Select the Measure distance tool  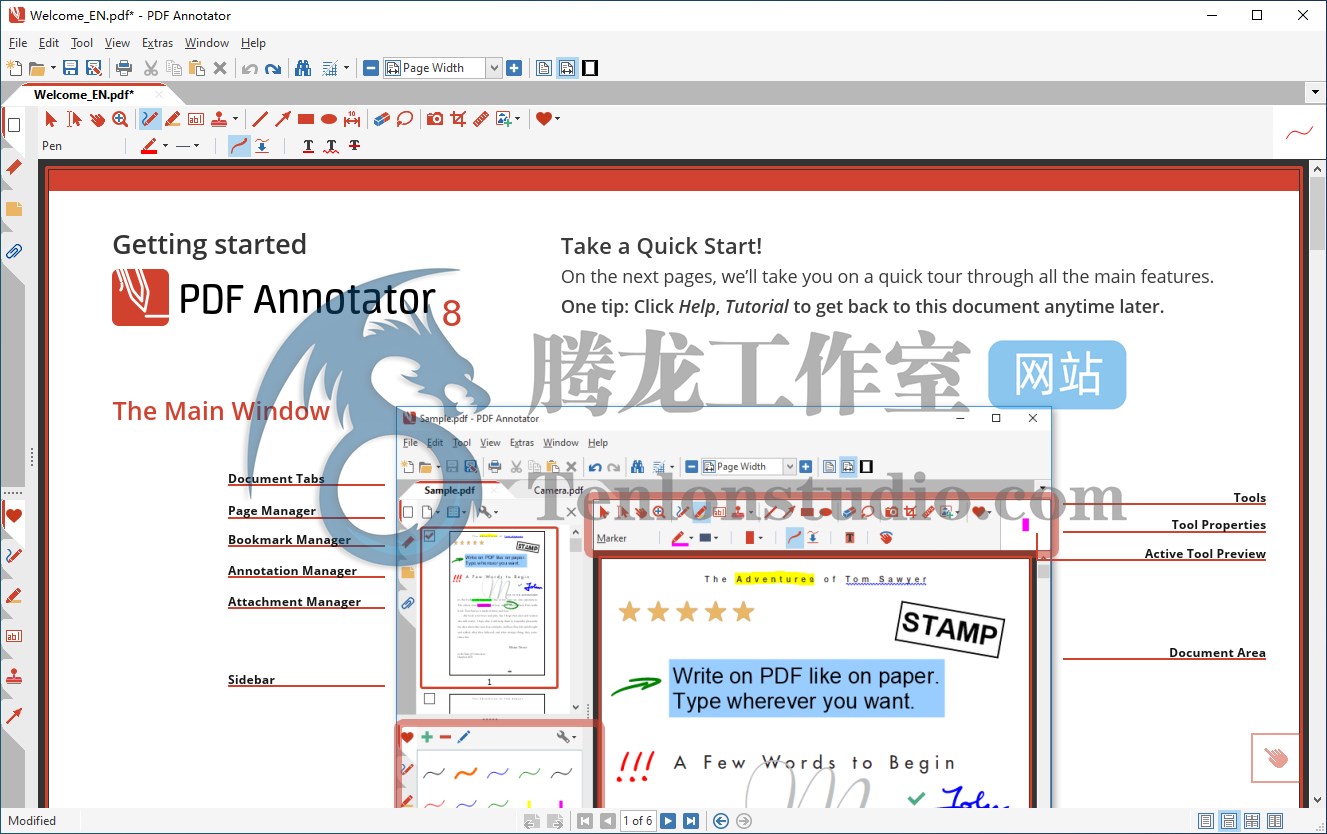tap(352, 119)
